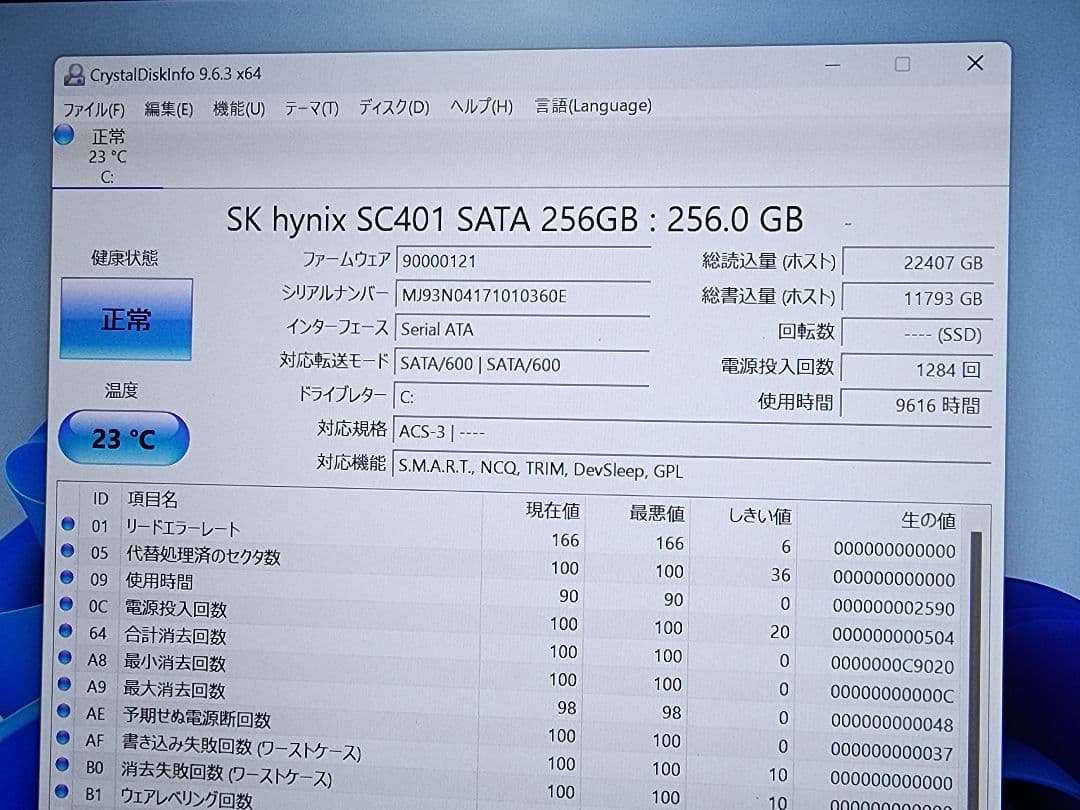Click the blue status orb above drive C:
Image resolution: width=1080 pixels, height=810 pixels.
click(64, 135)
